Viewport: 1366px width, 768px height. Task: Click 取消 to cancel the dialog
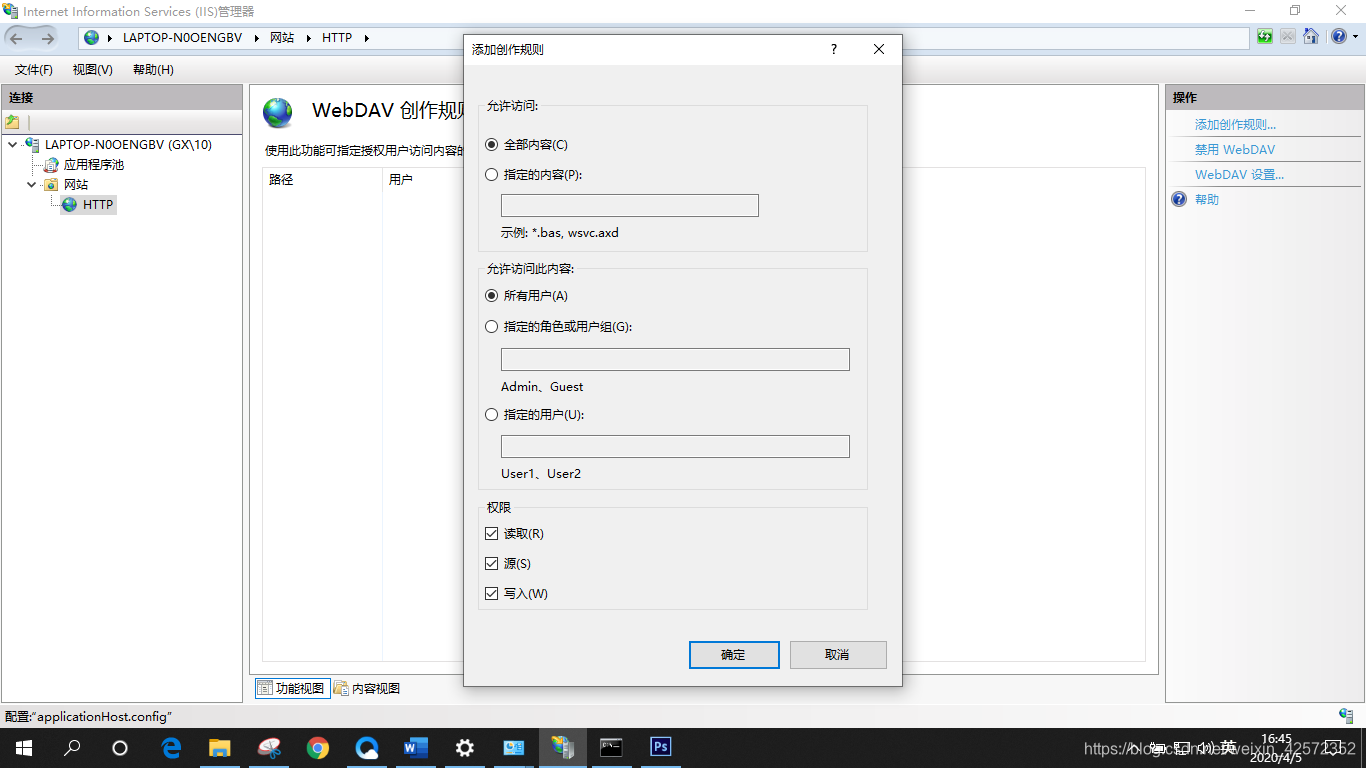[x=838, y=655]
